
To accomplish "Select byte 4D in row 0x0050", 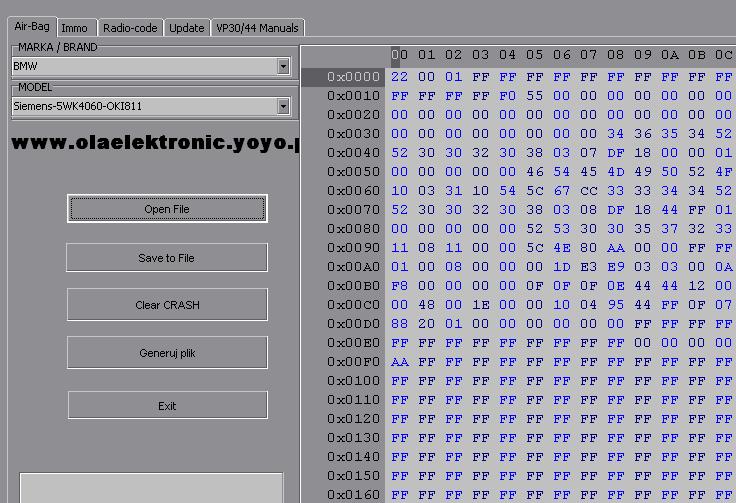I will click(x=616, y=172).
